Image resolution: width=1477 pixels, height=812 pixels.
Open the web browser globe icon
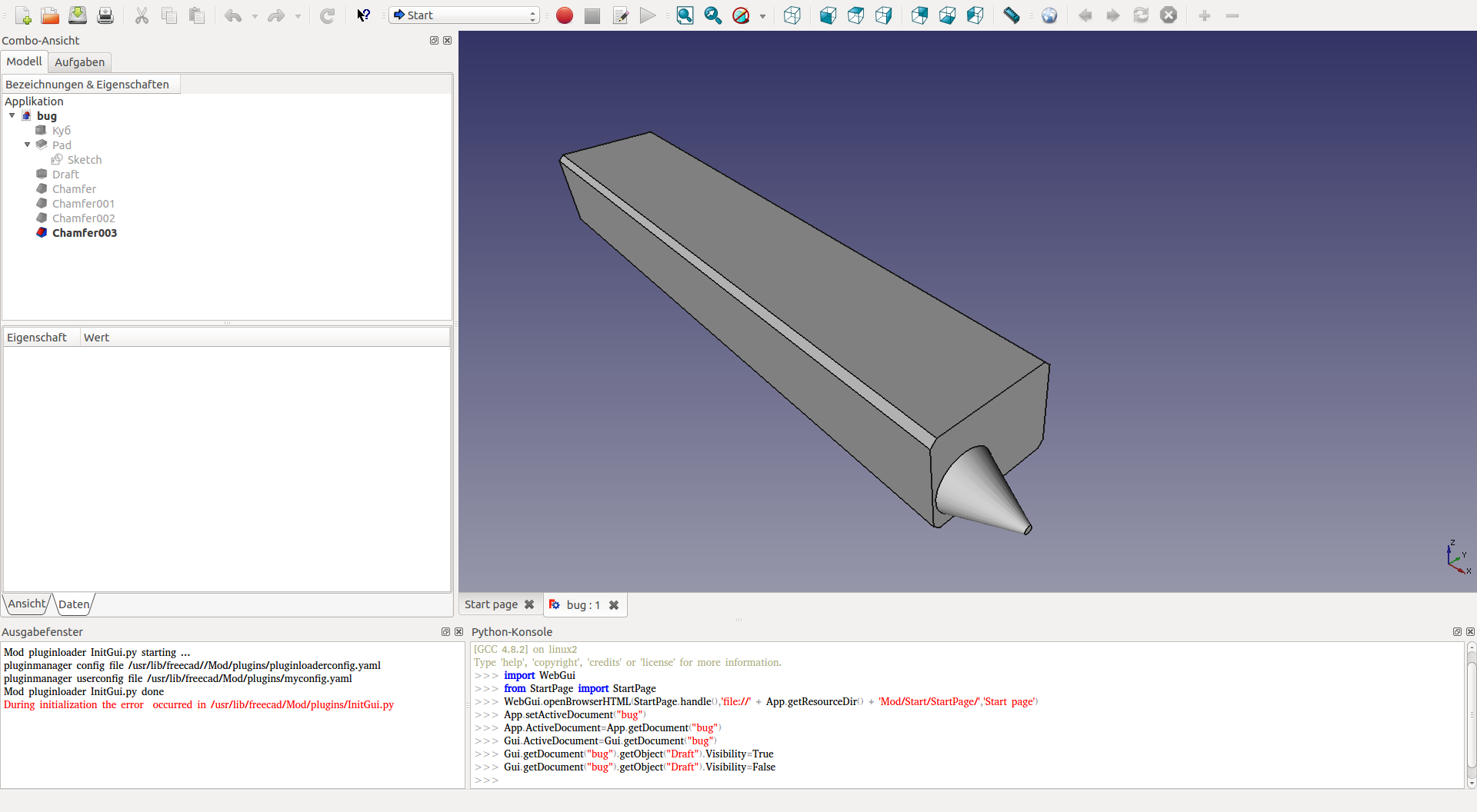pos(1049,15)
